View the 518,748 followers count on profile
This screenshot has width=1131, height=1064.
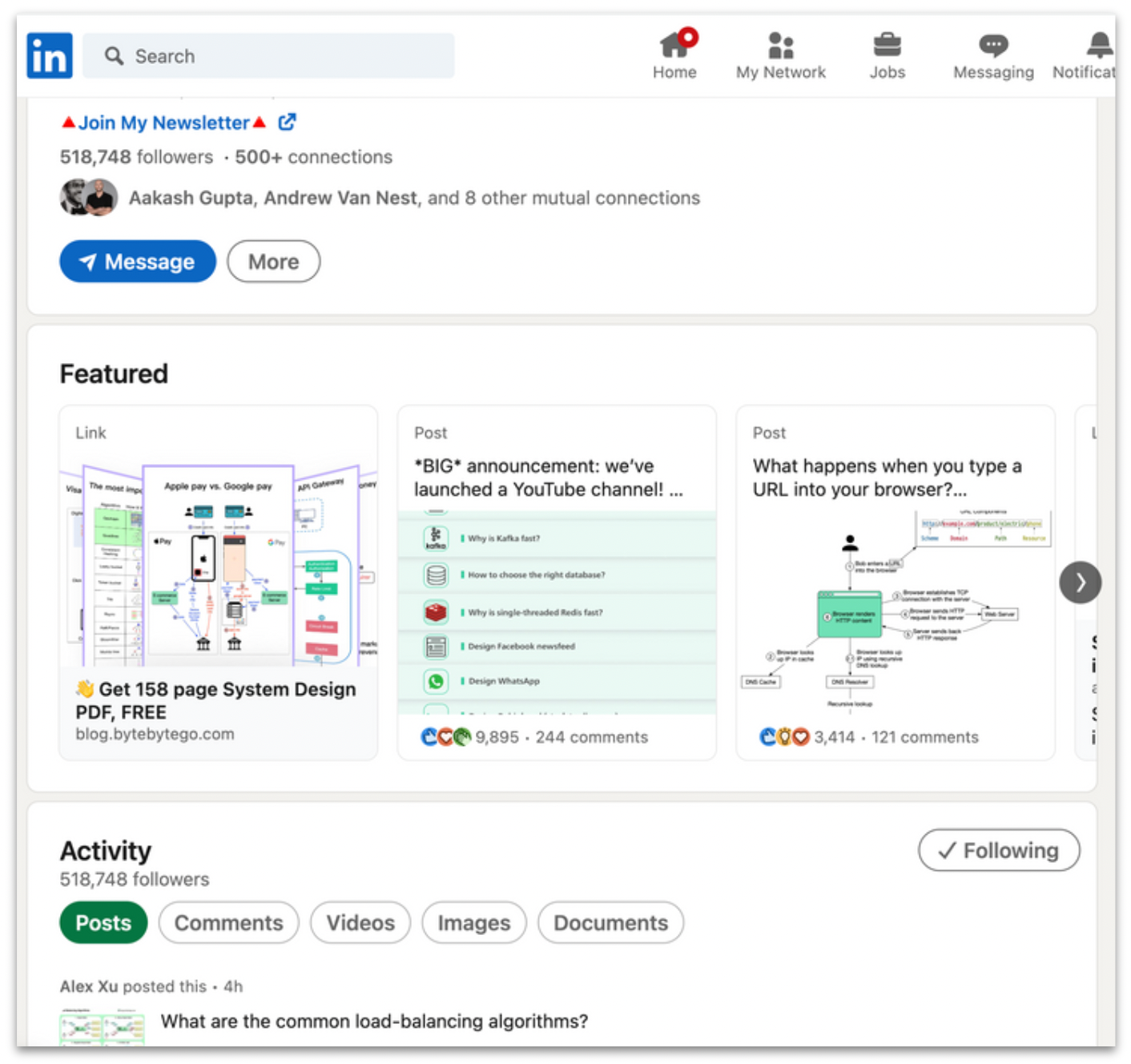(137, 157)
